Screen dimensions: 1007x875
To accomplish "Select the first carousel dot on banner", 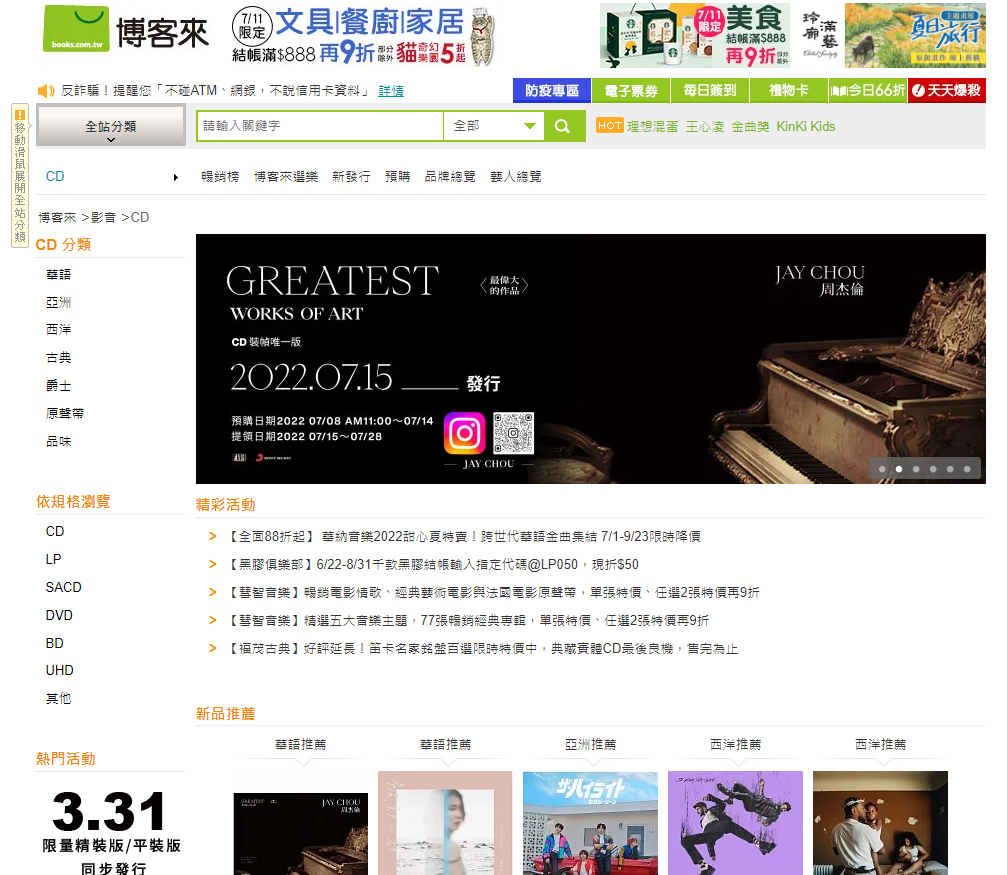I will pyautogui.click(x=882, y=469).
